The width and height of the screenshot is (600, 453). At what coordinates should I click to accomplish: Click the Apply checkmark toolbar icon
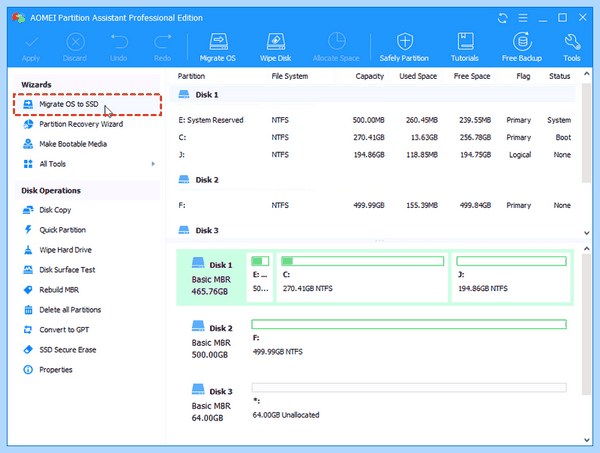pyautogui.click(x=31, y=42)
